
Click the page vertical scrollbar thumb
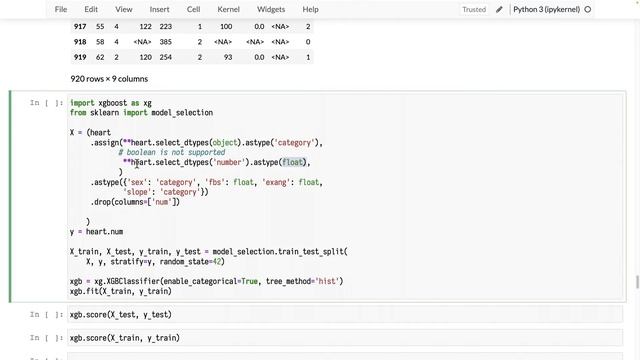tap(637, 282)
